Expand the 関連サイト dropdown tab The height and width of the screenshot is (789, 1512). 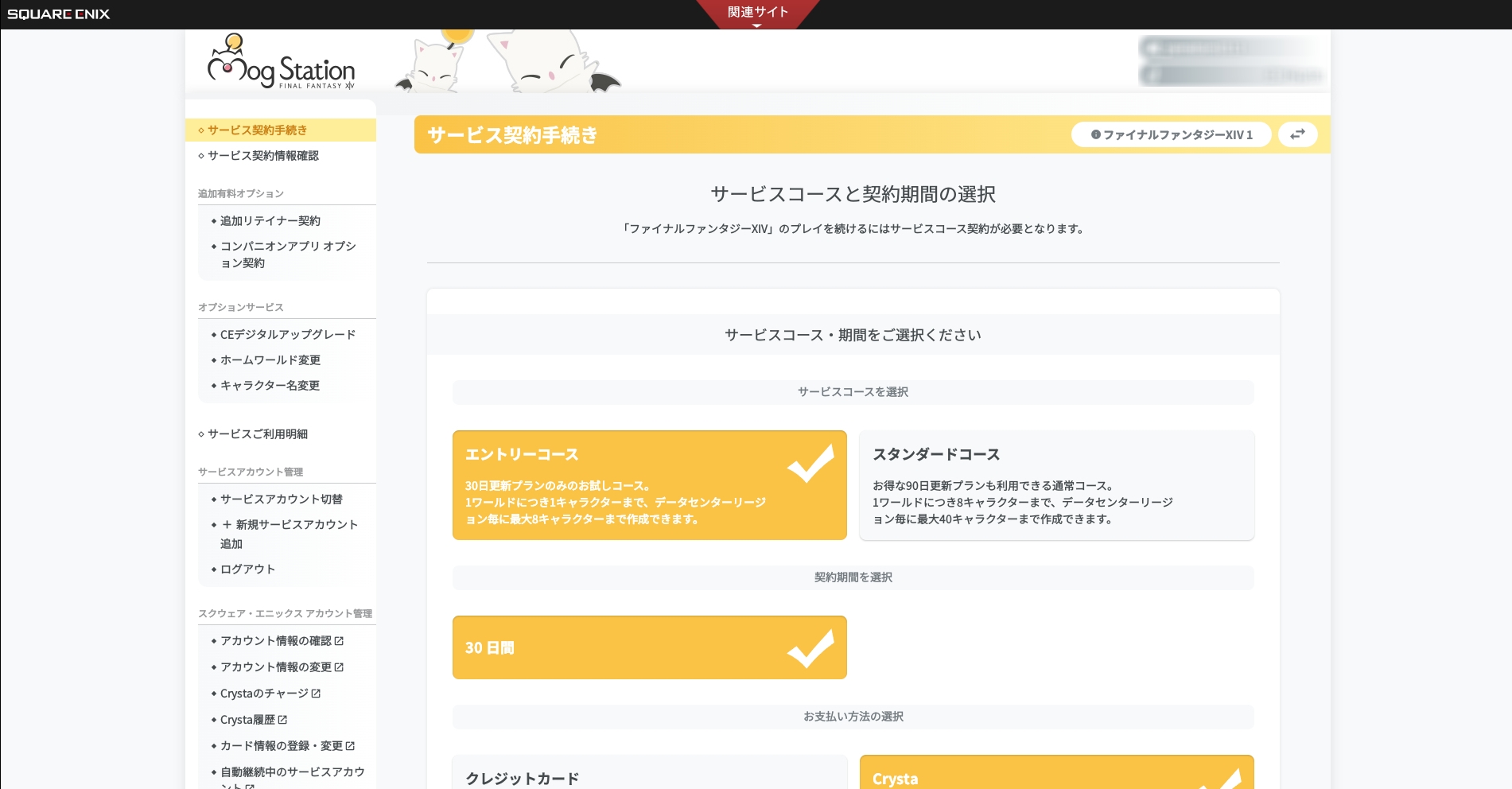point(757,14)
